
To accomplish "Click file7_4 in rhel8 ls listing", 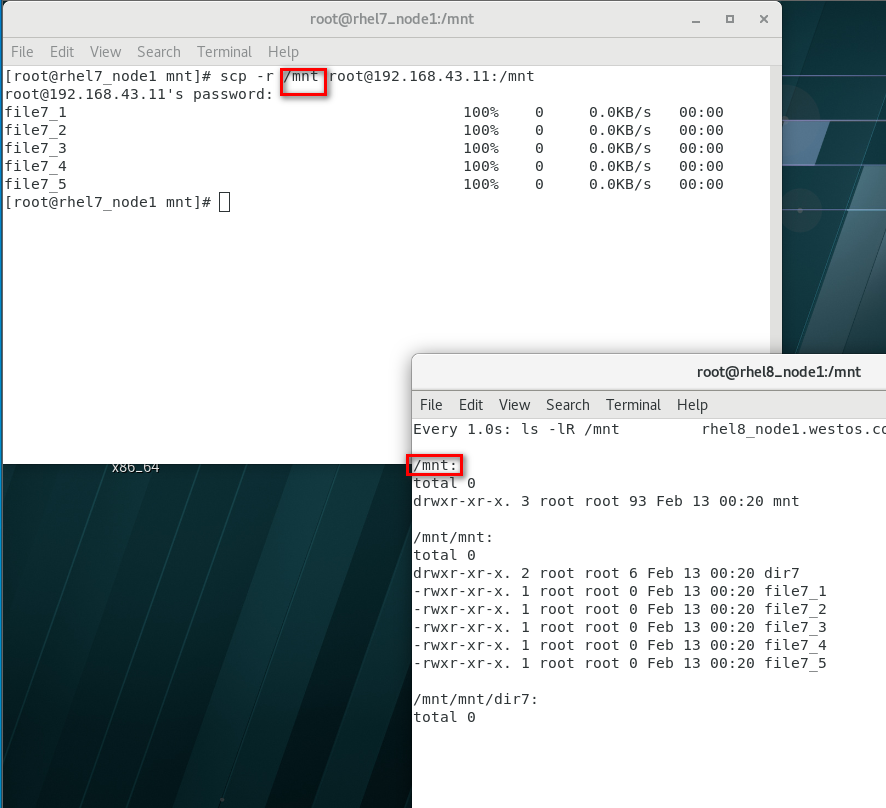I will point(795,646).
